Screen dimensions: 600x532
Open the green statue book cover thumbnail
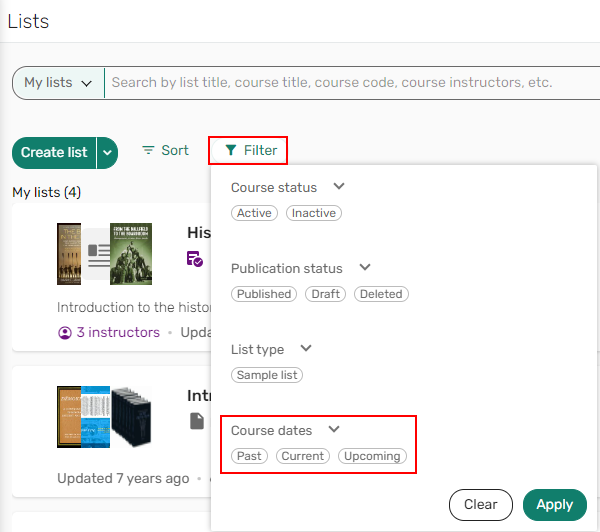pyautogui.click(x=131, y=254)
